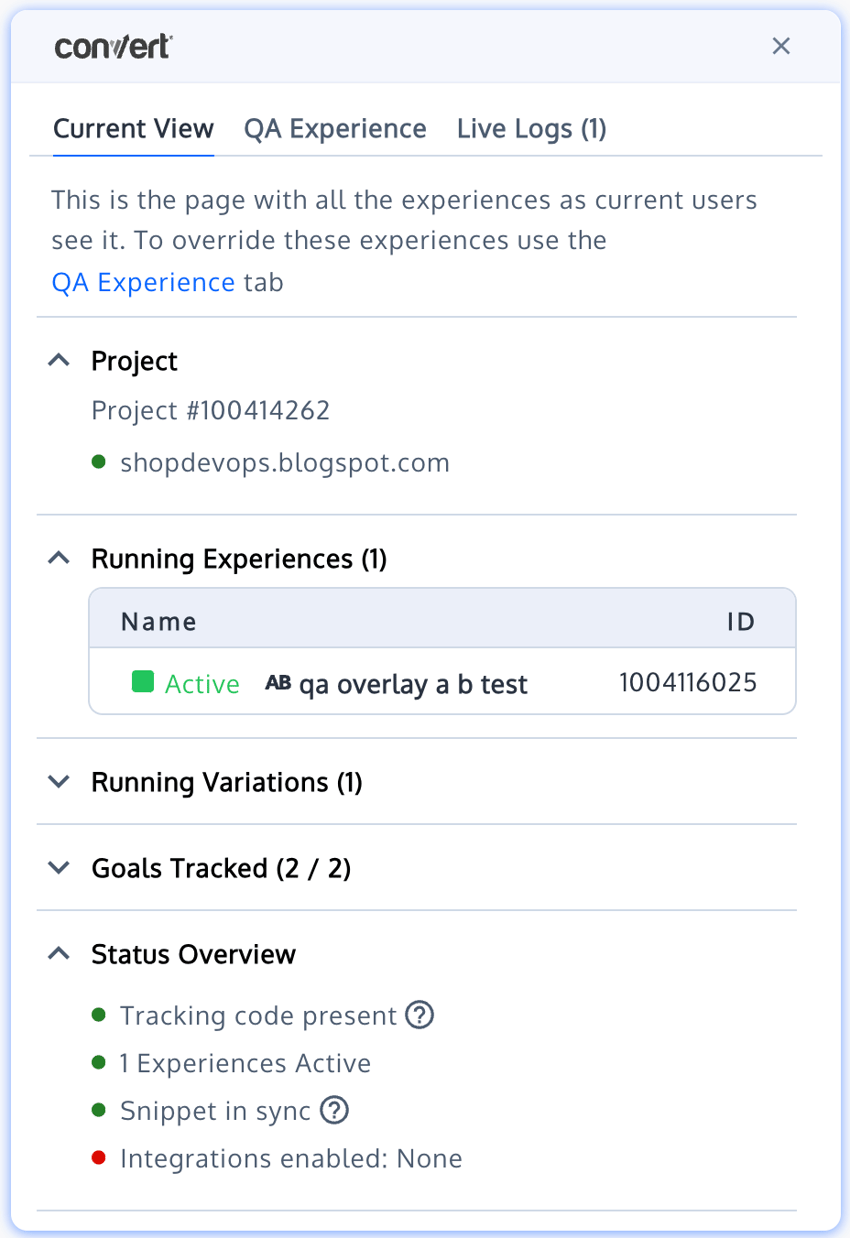The width and height of the screenshot is (850, 1238).
Task: Click the Convert logo
Action: click(x=111, y=45)
